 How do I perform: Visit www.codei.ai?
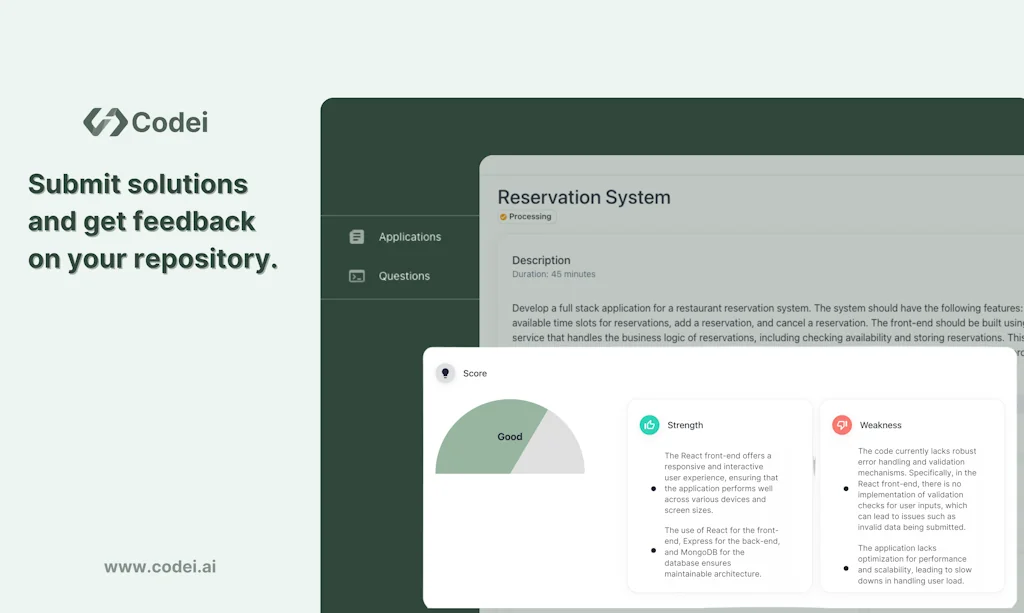click(159, 566)
